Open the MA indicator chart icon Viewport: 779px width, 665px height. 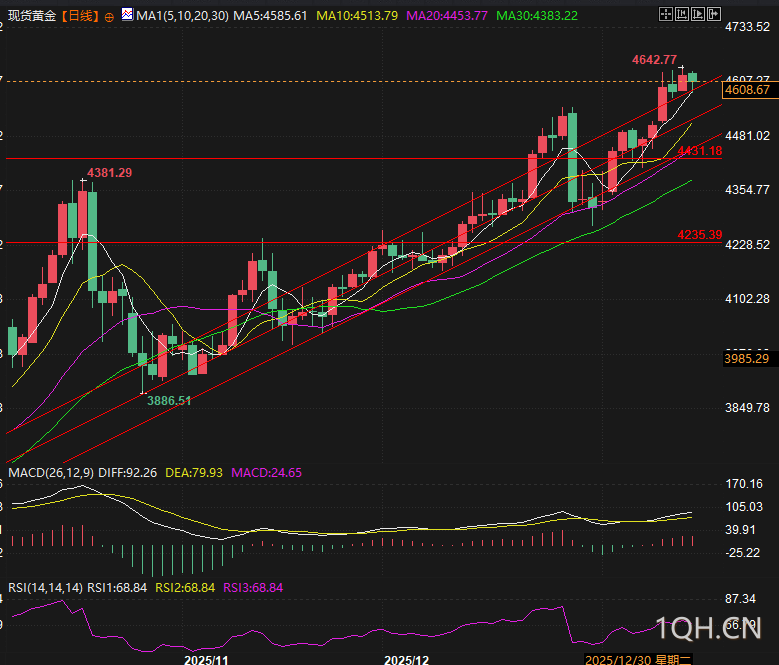pos(127,14)
